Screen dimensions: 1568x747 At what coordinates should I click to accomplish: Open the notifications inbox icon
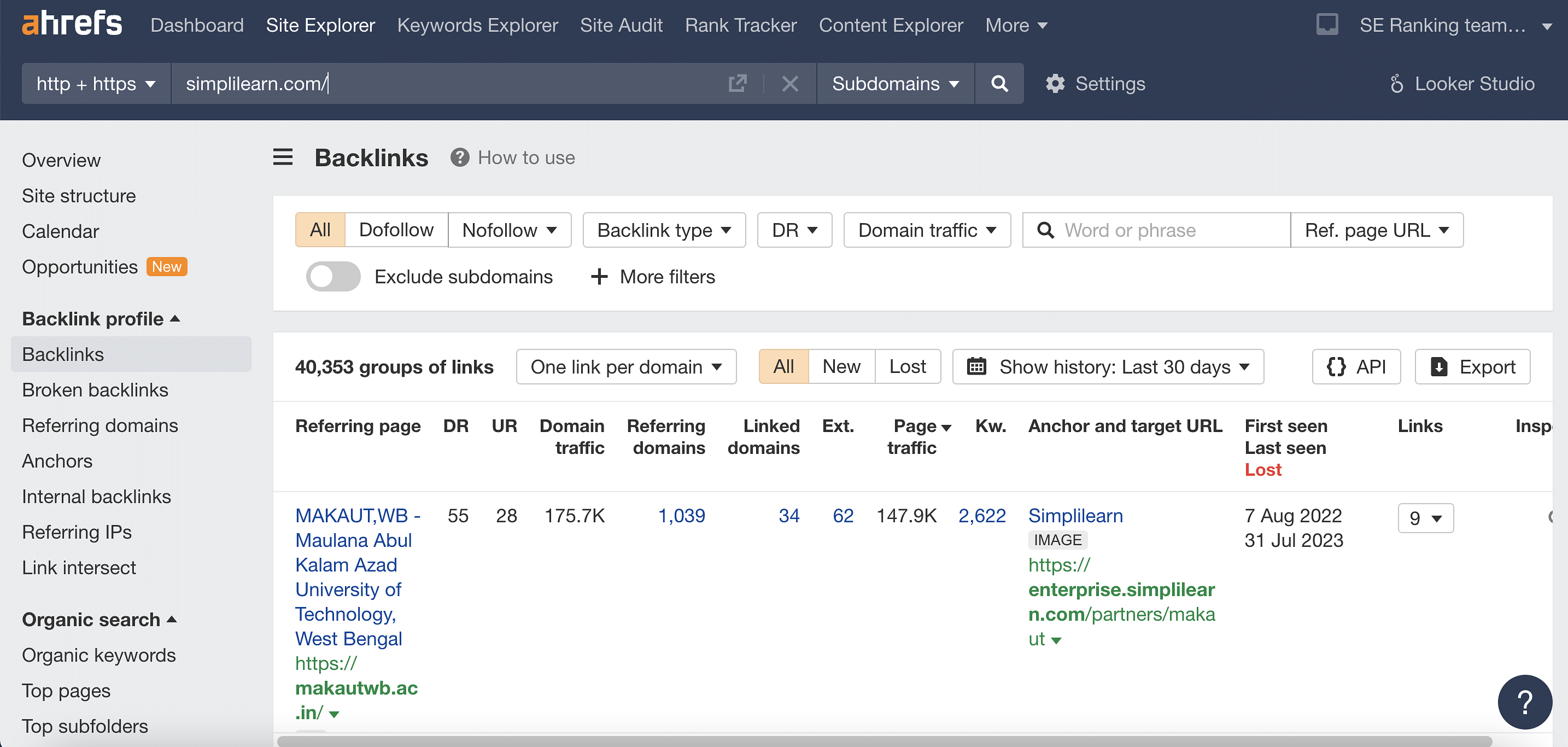(1327, 25)
